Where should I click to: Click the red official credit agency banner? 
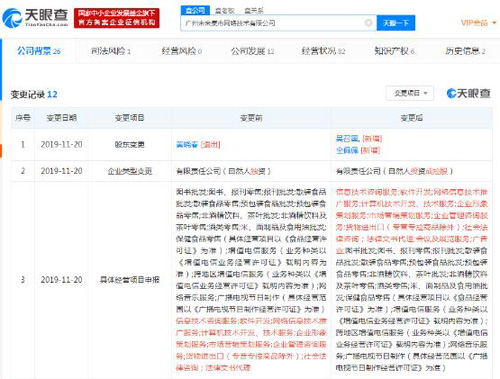coord(117,18)
